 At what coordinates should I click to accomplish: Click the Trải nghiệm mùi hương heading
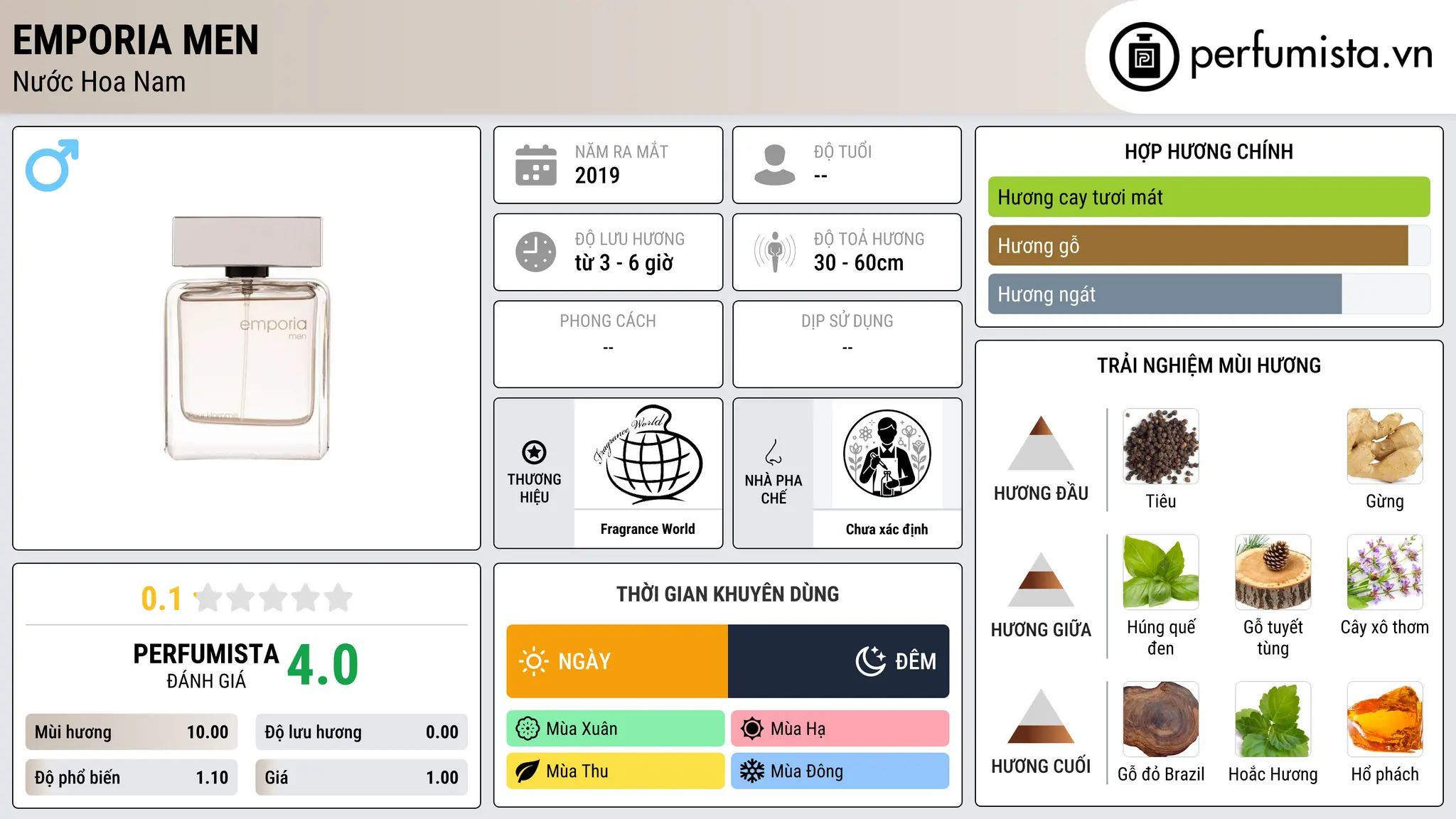pyautogui.click(x=1209, y=365)
